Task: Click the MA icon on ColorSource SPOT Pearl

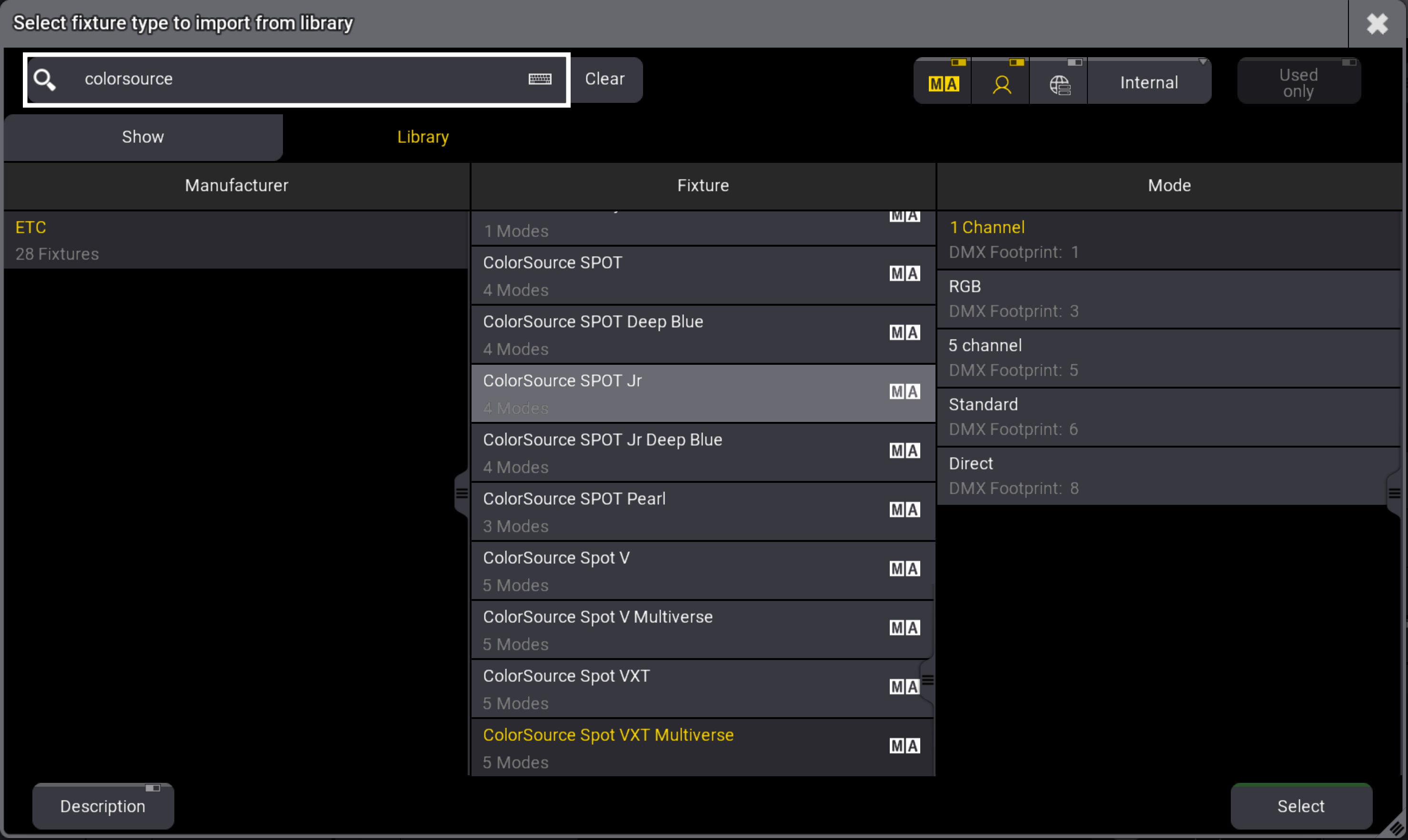Action: coord(904,510)
